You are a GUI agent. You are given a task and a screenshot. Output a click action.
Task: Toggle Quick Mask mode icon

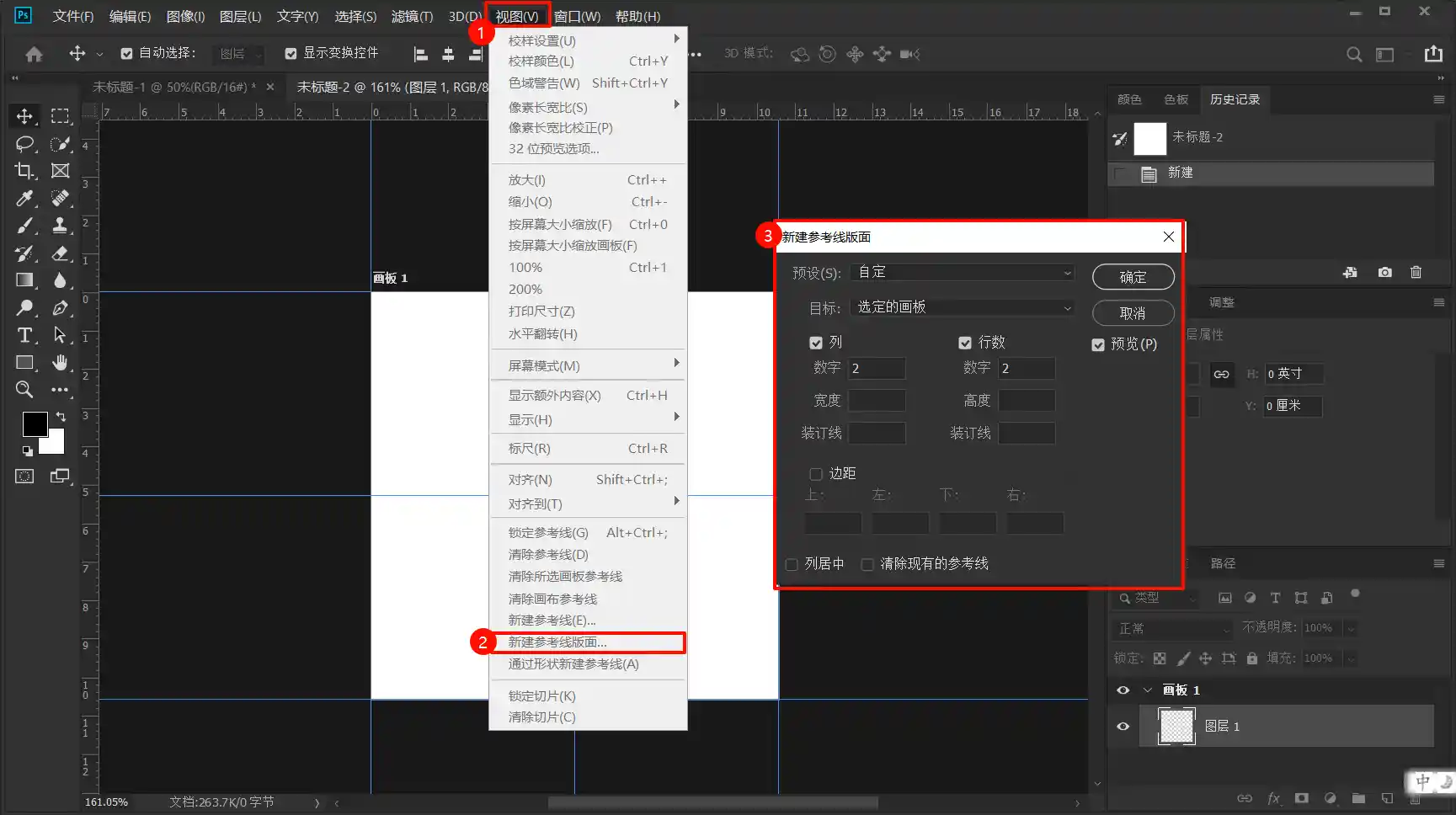pos(24,477)
